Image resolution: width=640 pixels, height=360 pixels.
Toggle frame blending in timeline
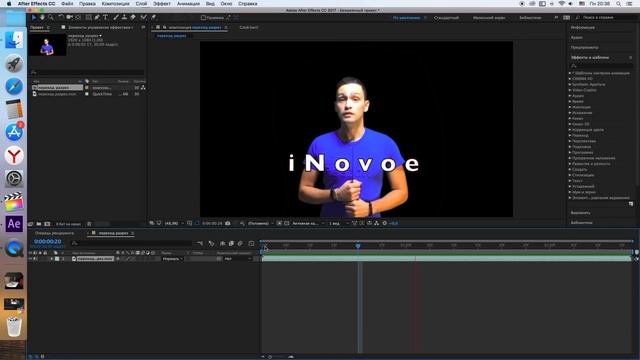tap(231, 243)
